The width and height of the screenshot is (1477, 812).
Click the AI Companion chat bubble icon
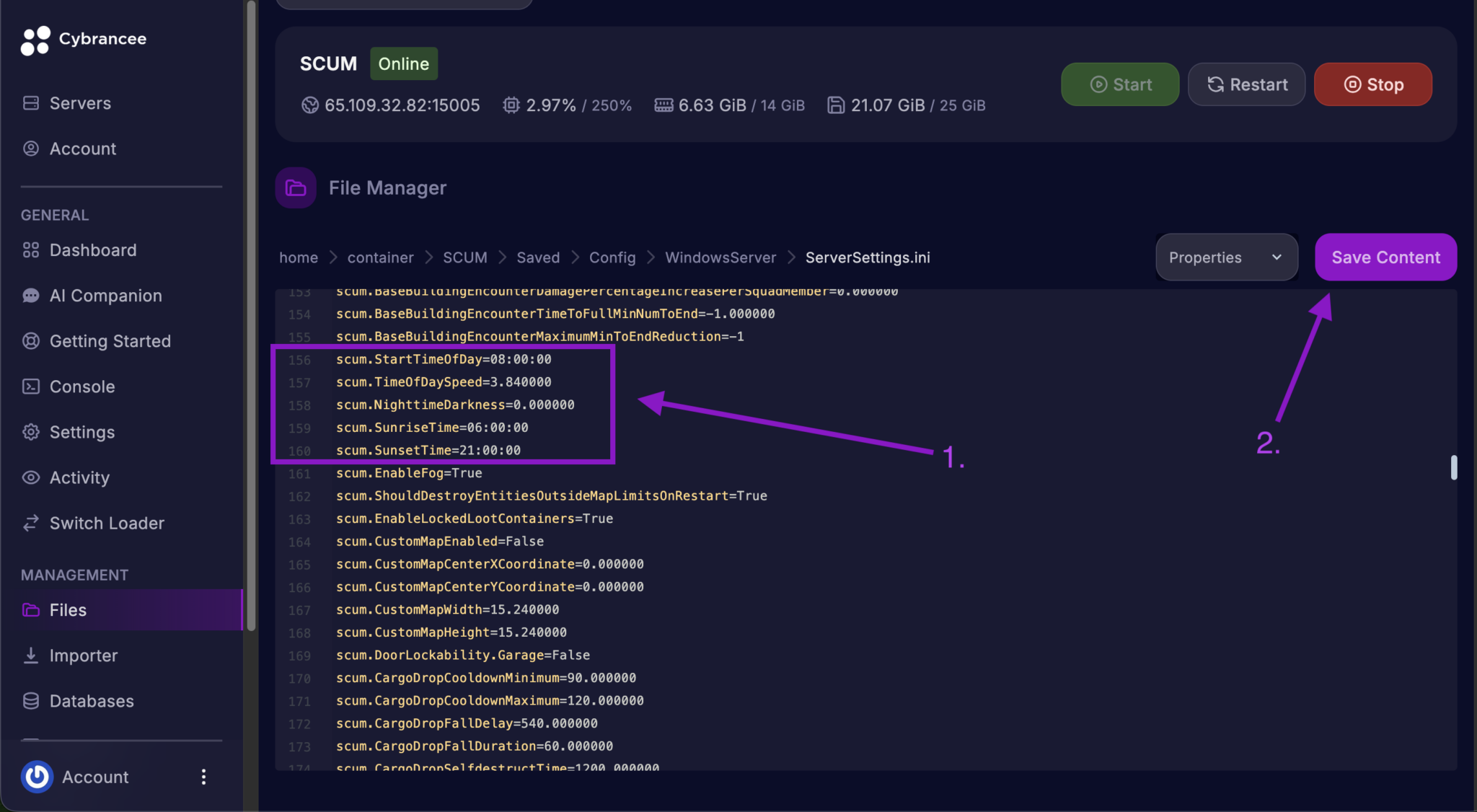(31, 296)
